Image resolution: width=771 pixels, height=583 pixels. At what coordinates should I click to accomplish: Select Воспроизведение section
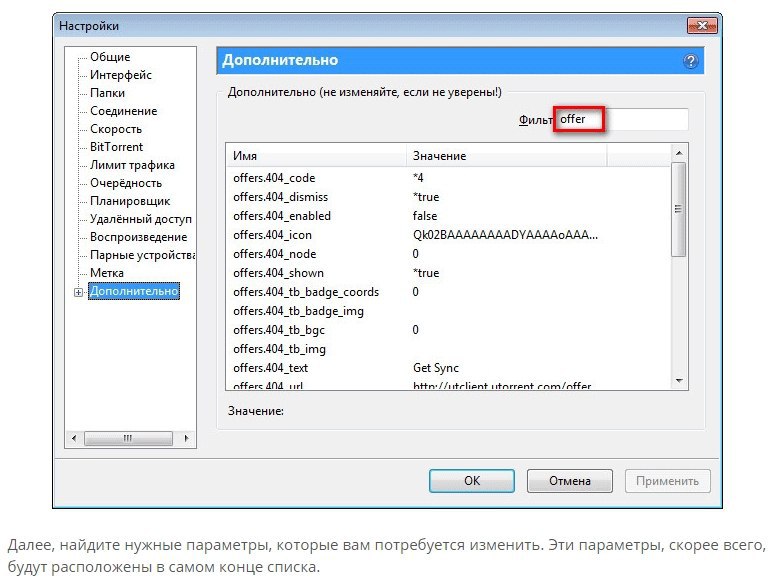139,237
